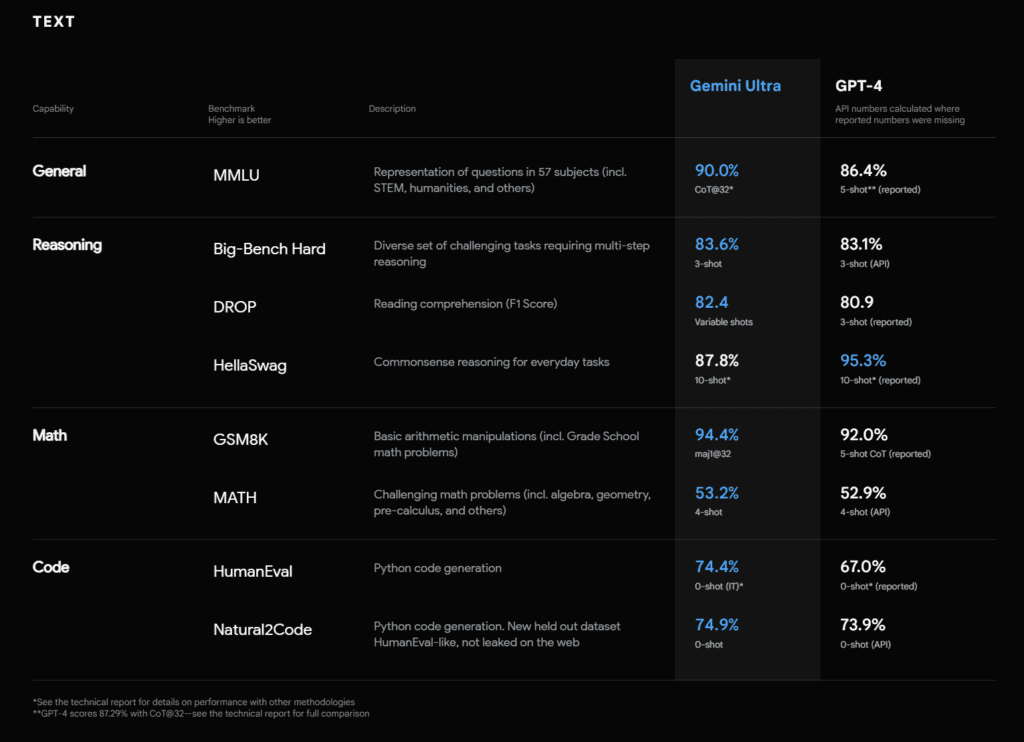This screenshot has height=742, width=1024.
Task: Click the Math capability row label
Action: click(50, 436)
